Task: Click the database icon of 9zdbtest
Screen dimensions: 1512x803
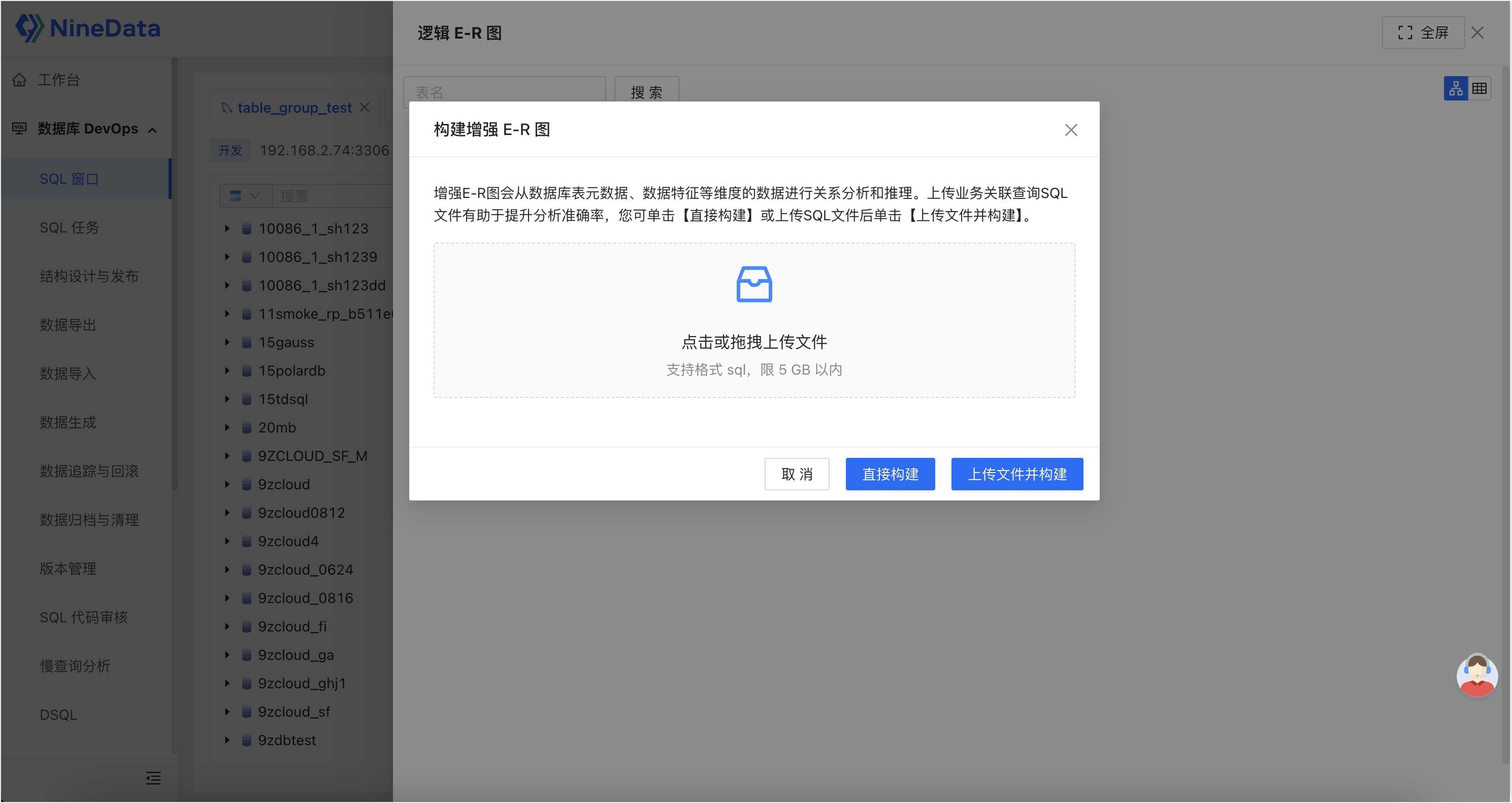Action: (x=247, y=740)
